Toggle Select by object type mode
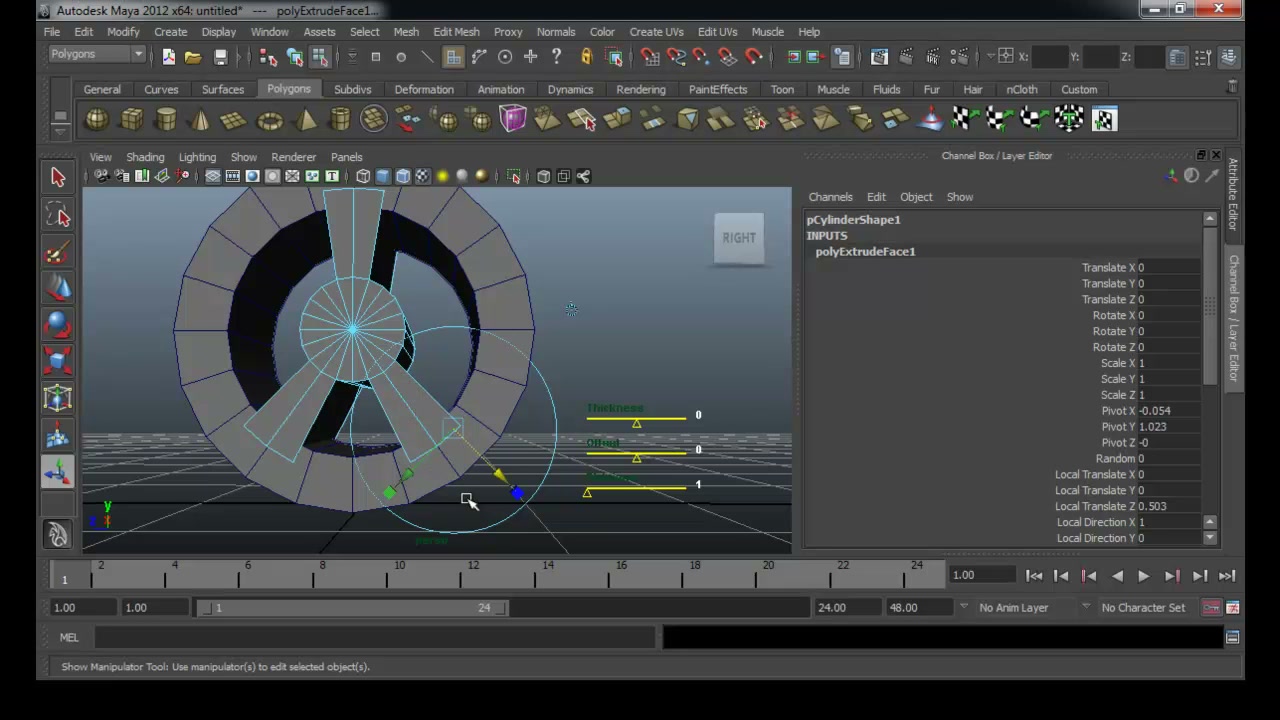The image size is (1280, 720). point(294,57)
